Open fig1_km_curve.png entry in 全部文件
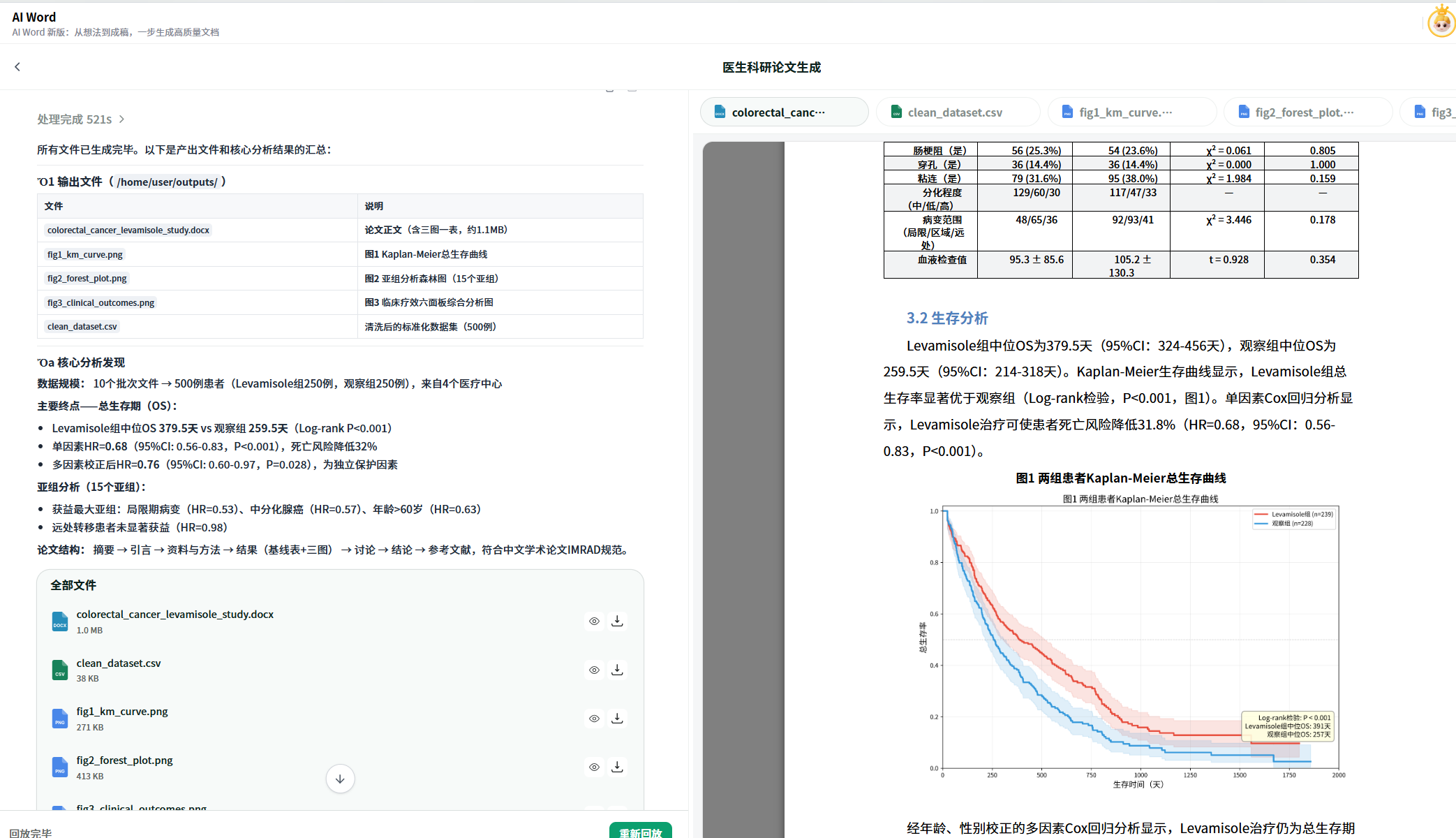1456x838 pixels. (122, 712)
